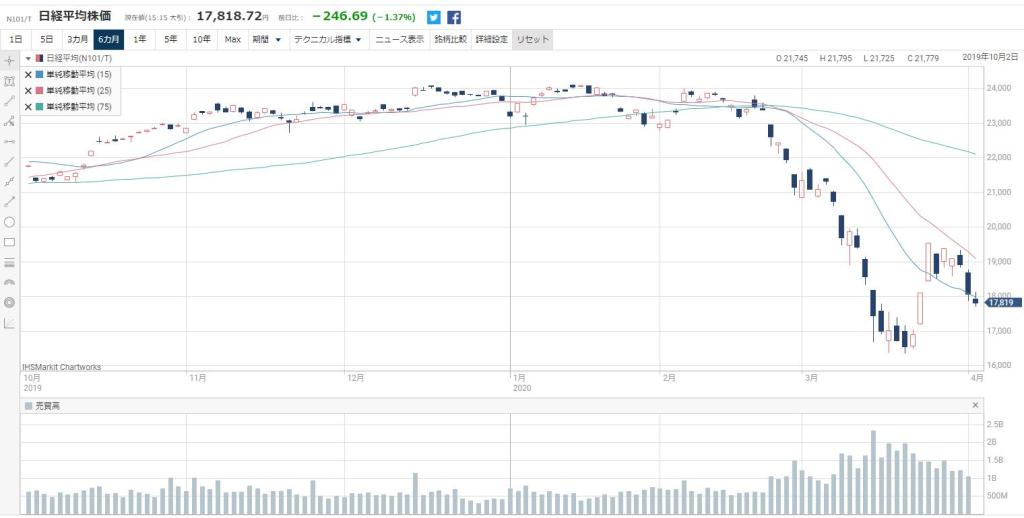Close the 売買高 volume panel
Viewport: 1024px width, 518px height.
click(976, 405)
